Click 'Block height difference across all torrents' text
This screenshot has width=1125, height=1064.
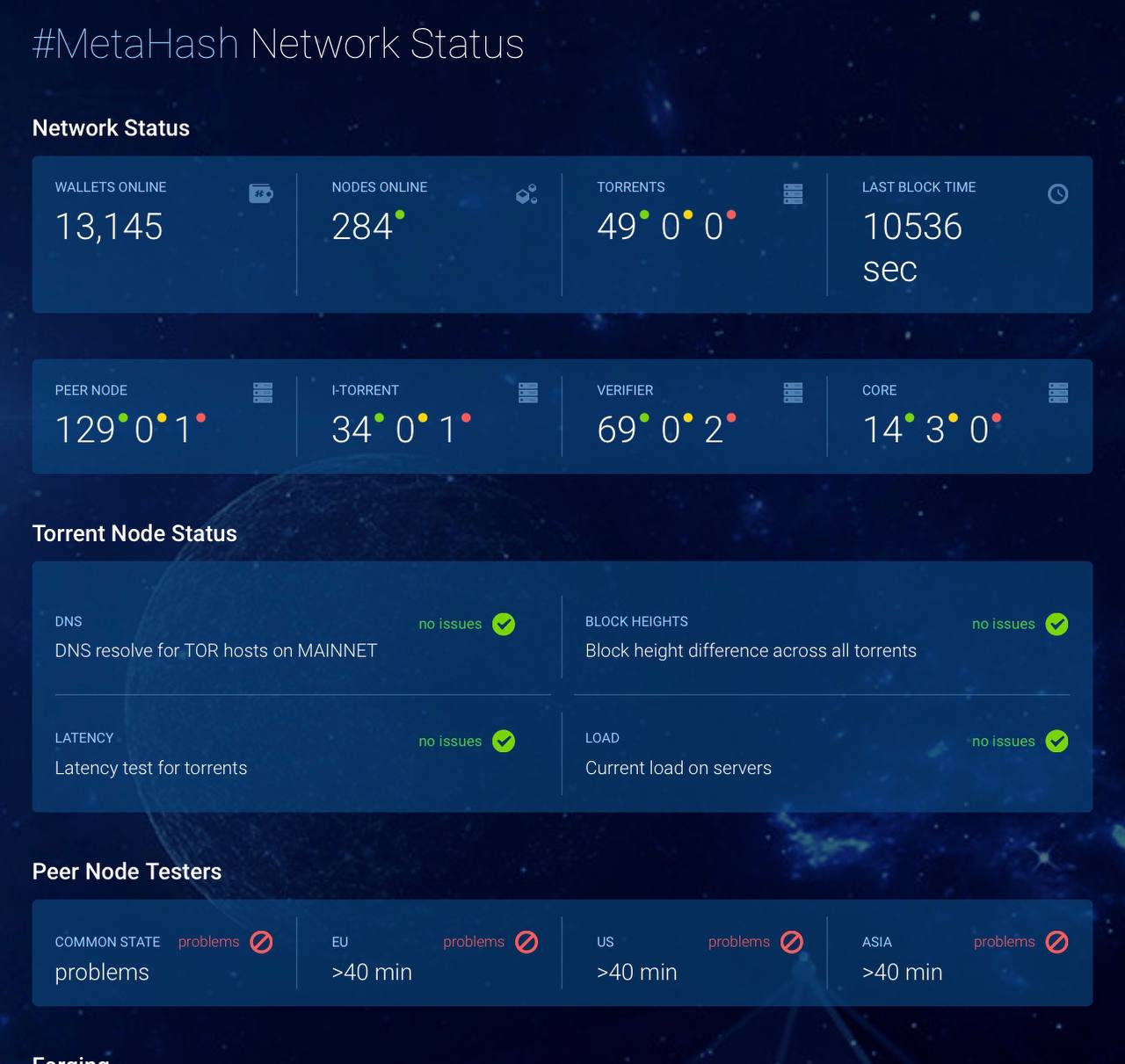(x=751, y=651)
